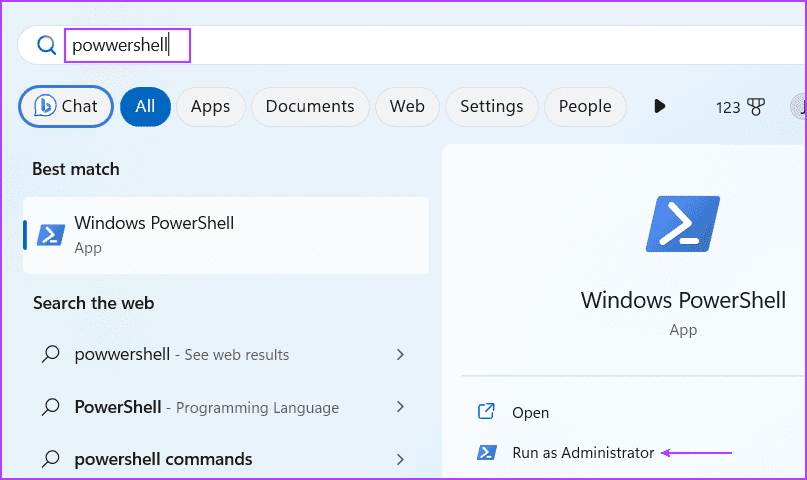Viewport: 807px width, 480px height.
Task: Open Windows PowerShell best match result
Action: click(x=226, y=235)
